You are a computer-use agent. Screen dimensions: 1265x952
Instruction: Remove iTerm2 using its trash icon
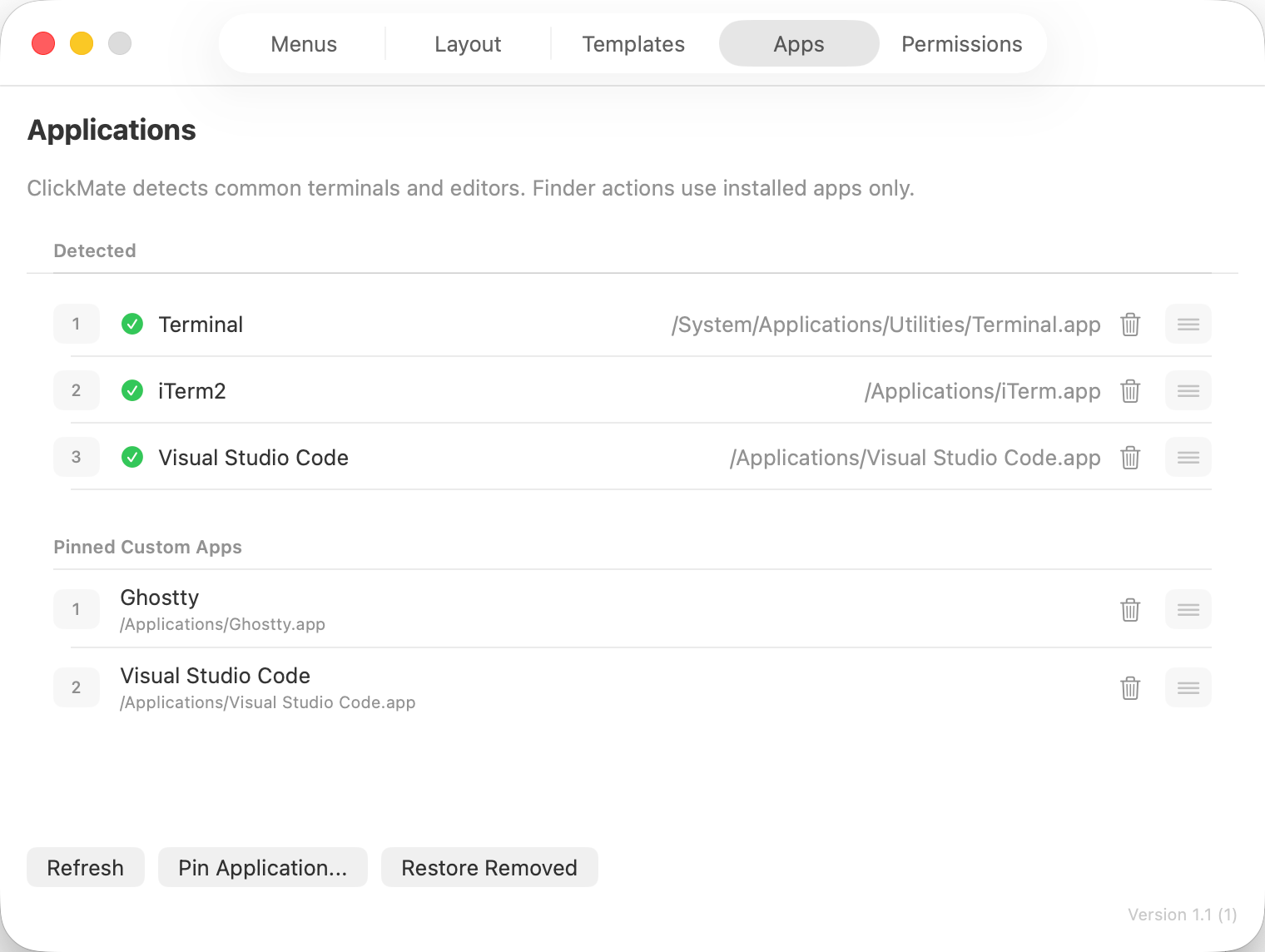point(1130,390)
